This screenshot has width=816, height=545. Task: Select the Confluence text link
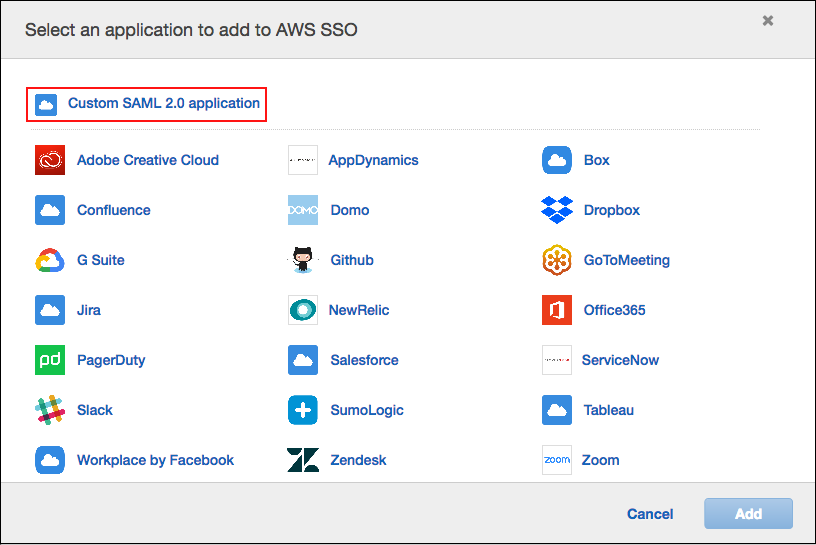(x=113, y=210)
